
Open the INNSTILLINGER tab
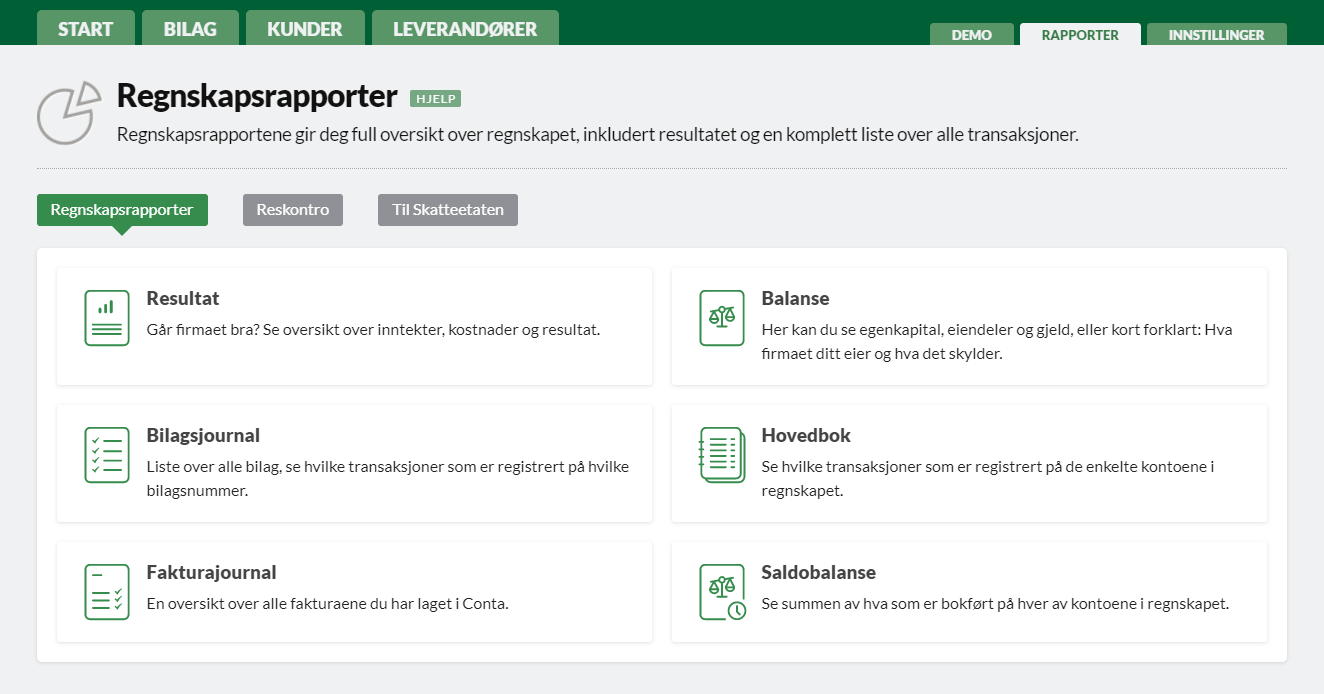1217,34
